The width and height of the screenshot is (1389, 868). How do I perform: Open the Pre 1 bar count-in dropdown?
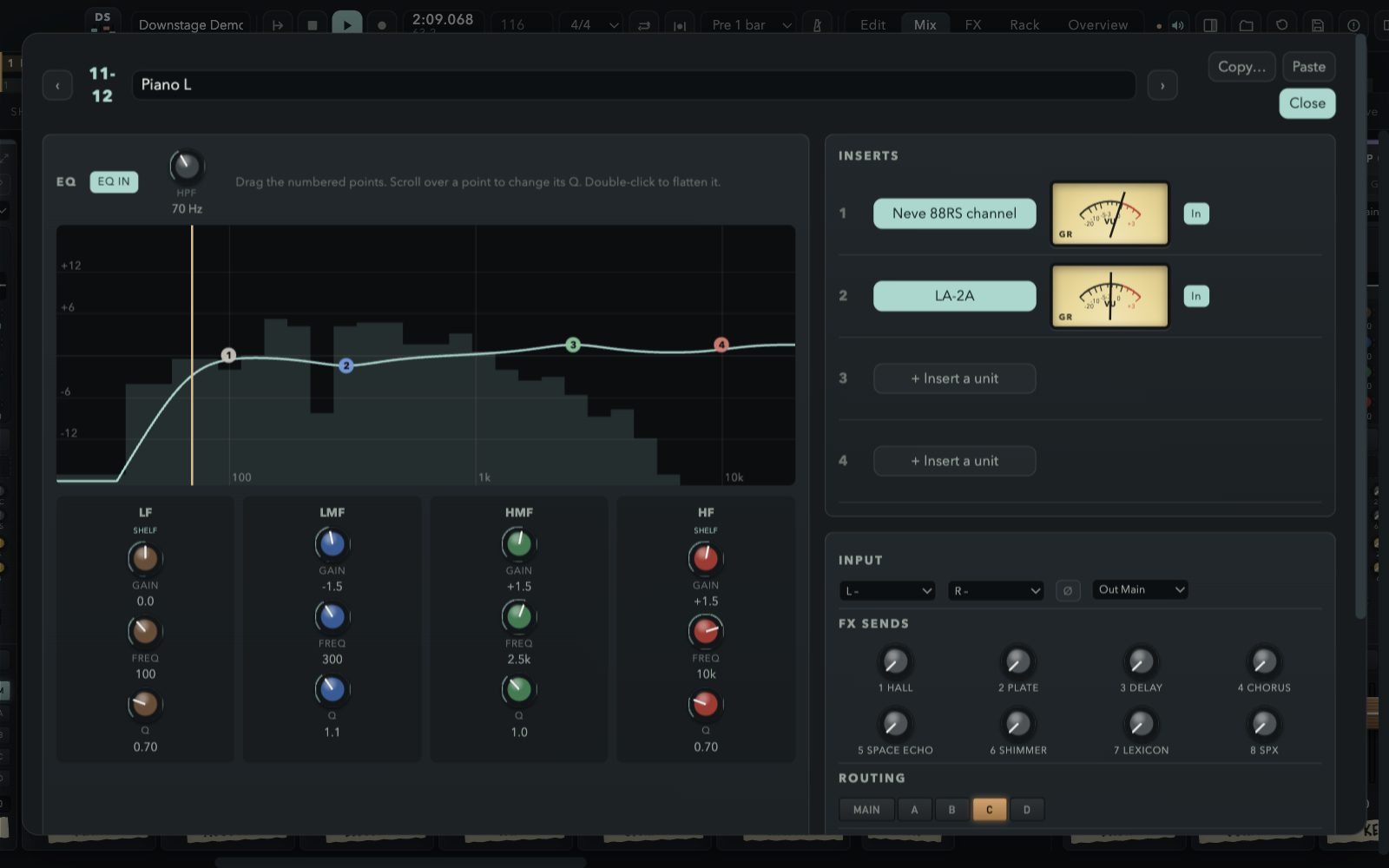(x=752, y=25)
